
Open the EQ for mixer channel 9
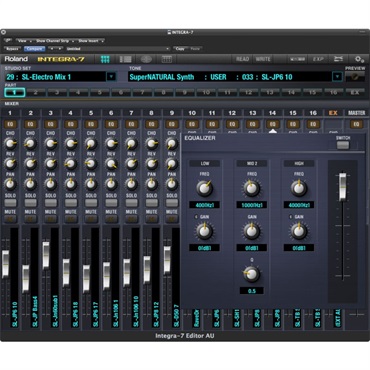172,124
